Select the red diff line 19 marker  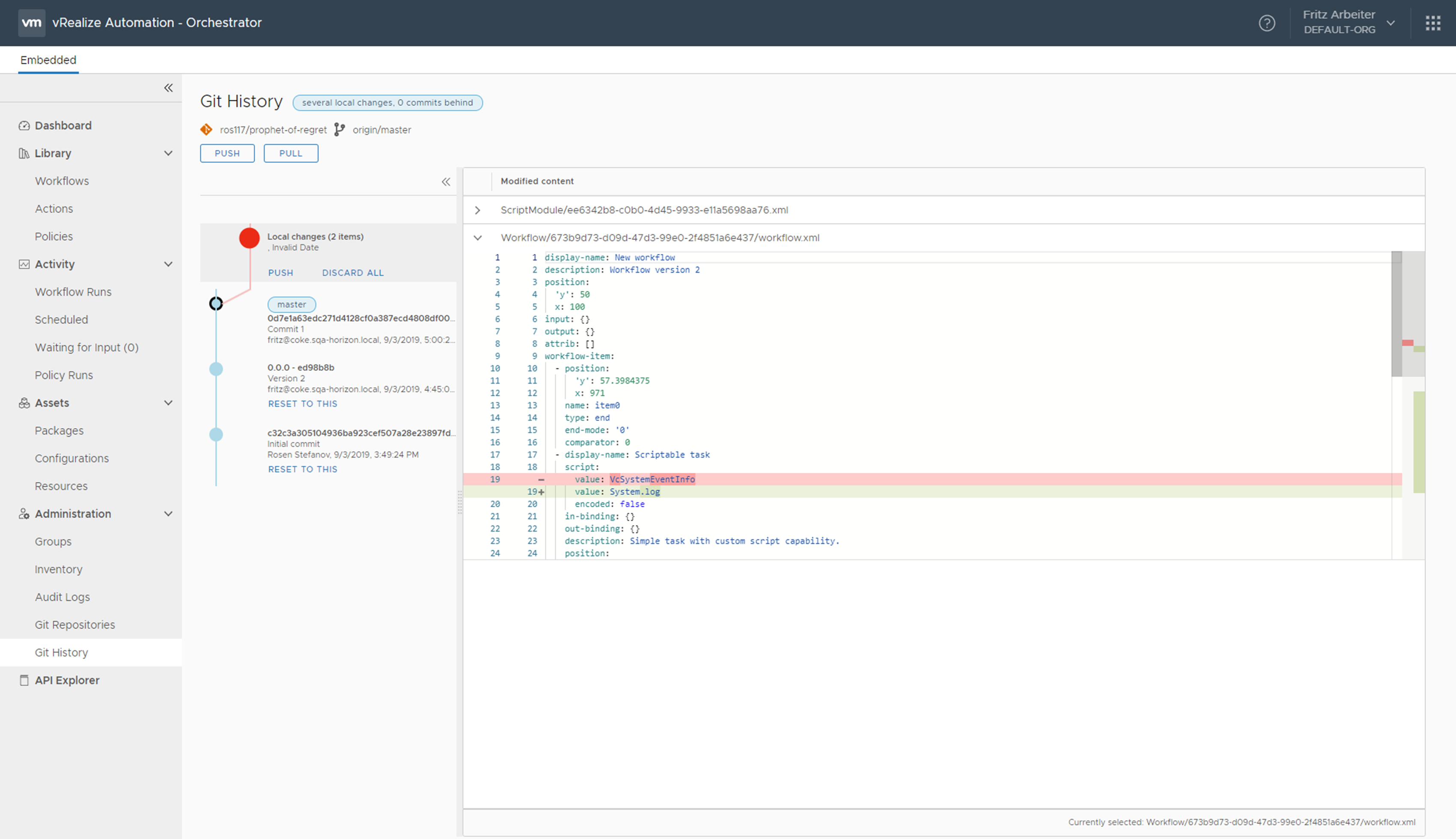536,479
